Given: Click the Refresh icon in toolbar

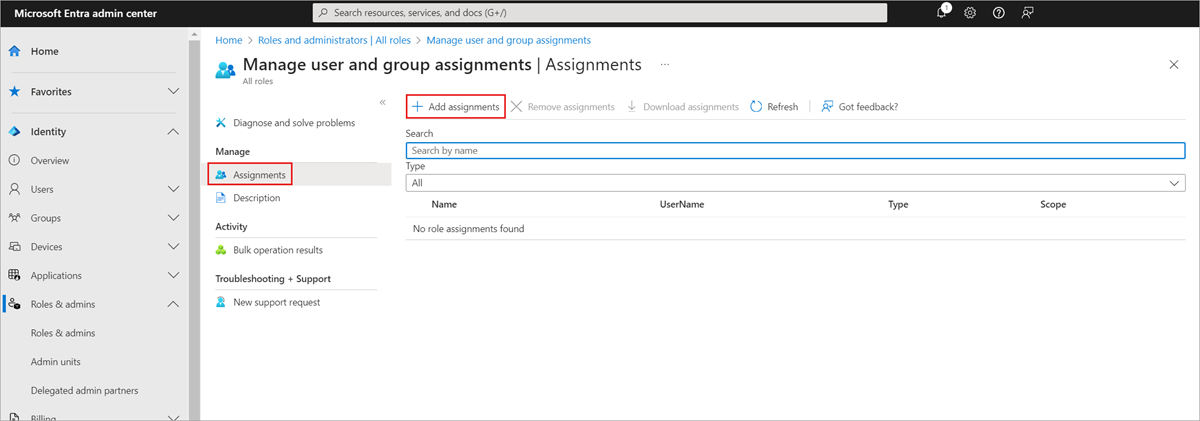Looking at the screenshot, I should click(x=756, y=107).
